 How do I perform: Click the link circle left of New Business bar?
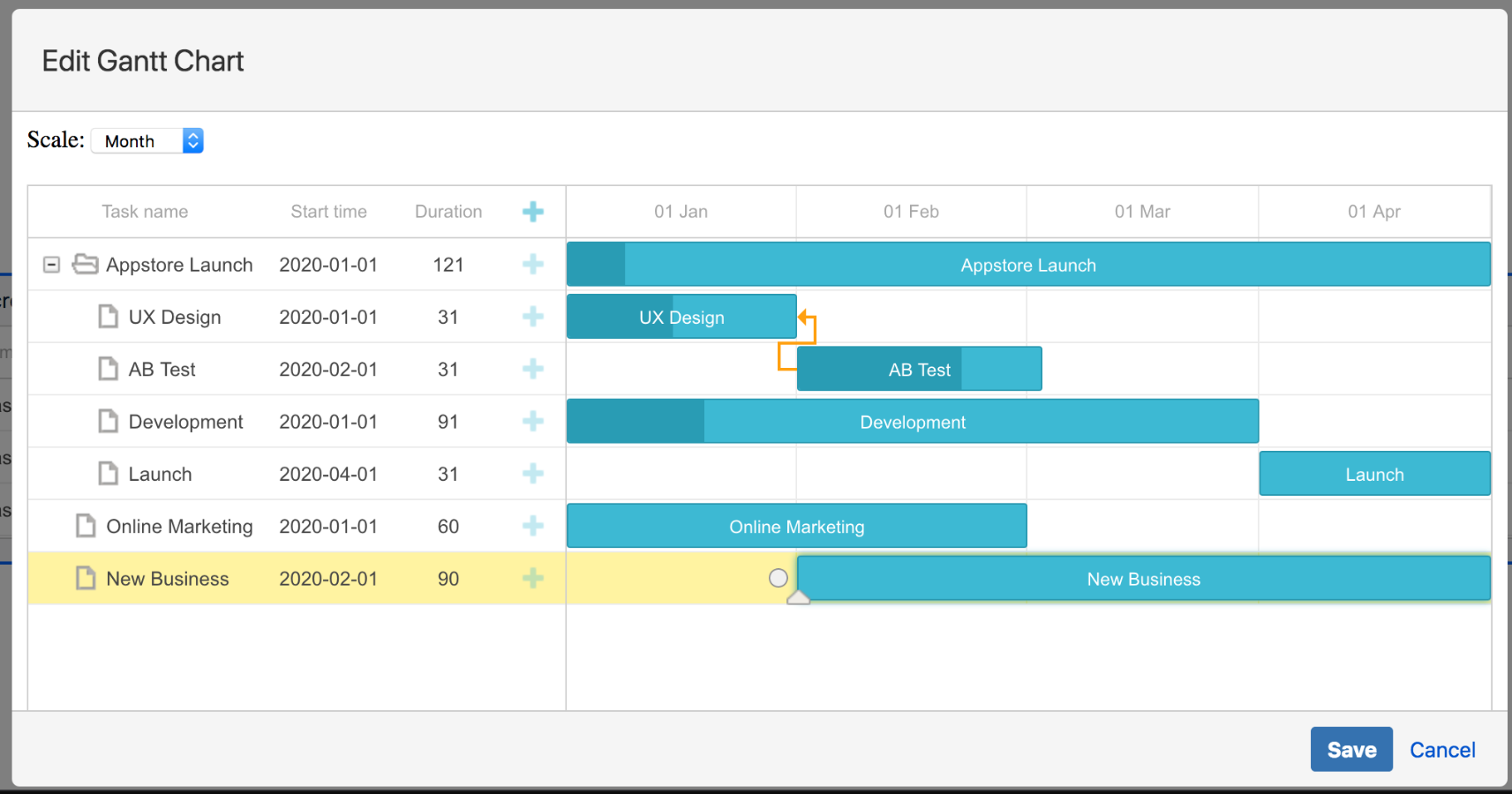pyautogui.click(x=778, y=578)
